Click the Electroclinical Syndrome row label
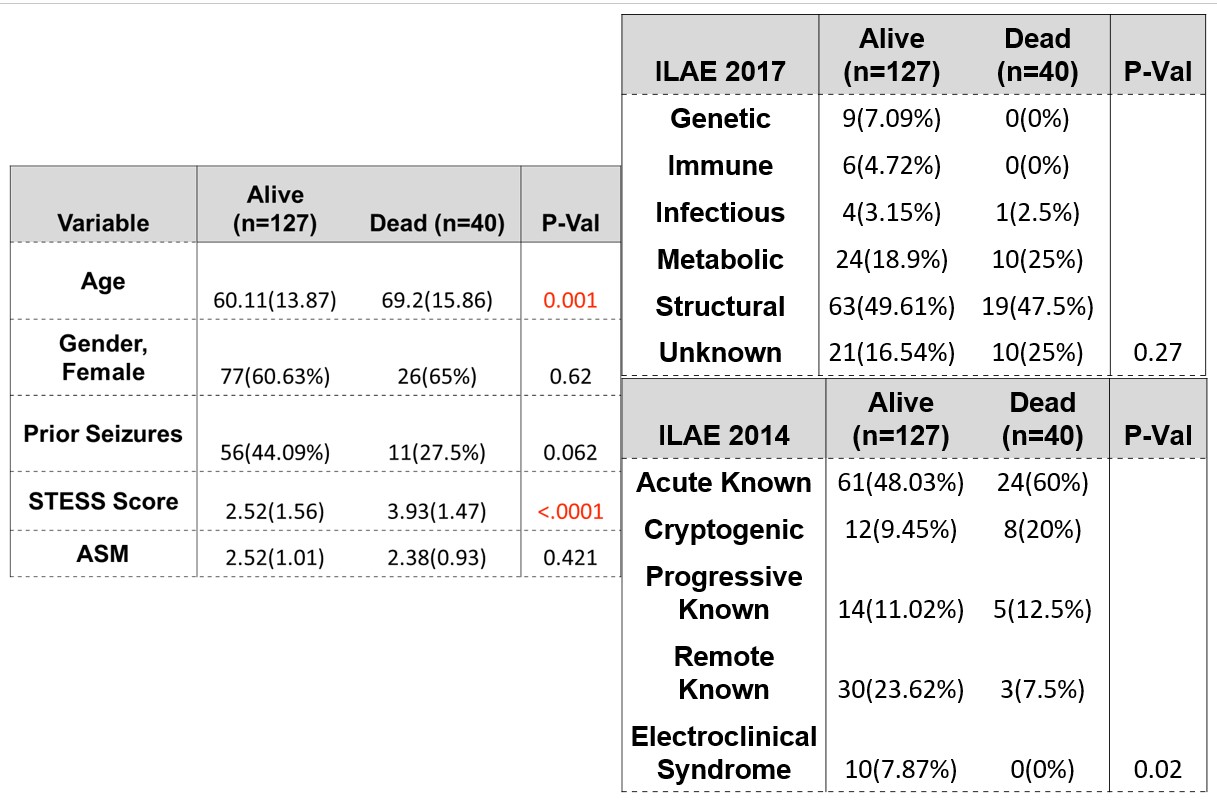 pyautogui.click(x=724, y=754)
